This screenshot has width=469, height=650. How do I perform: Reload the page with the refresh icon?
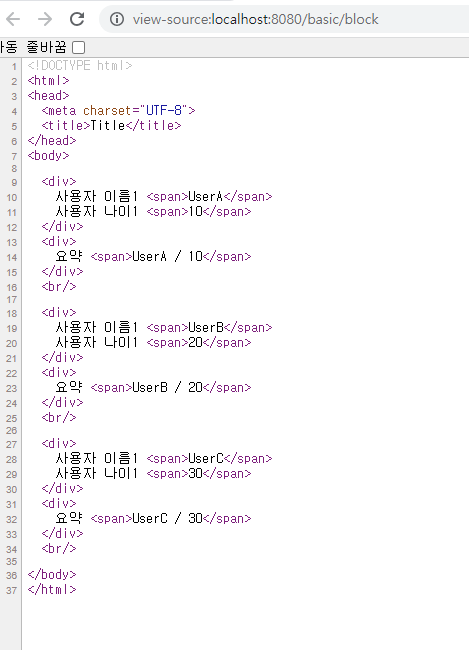tap(77, 19)
